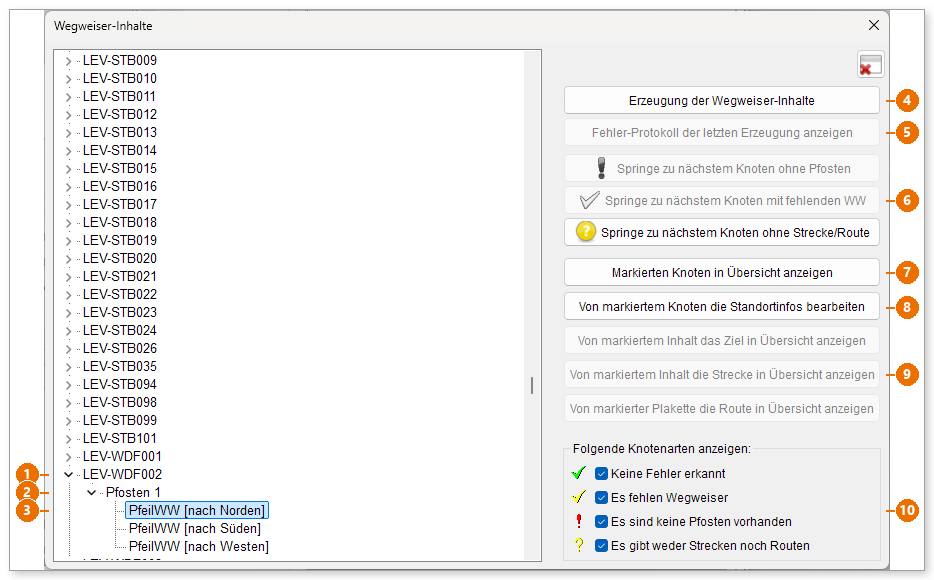Click the LEV-STB012 item

120,114
